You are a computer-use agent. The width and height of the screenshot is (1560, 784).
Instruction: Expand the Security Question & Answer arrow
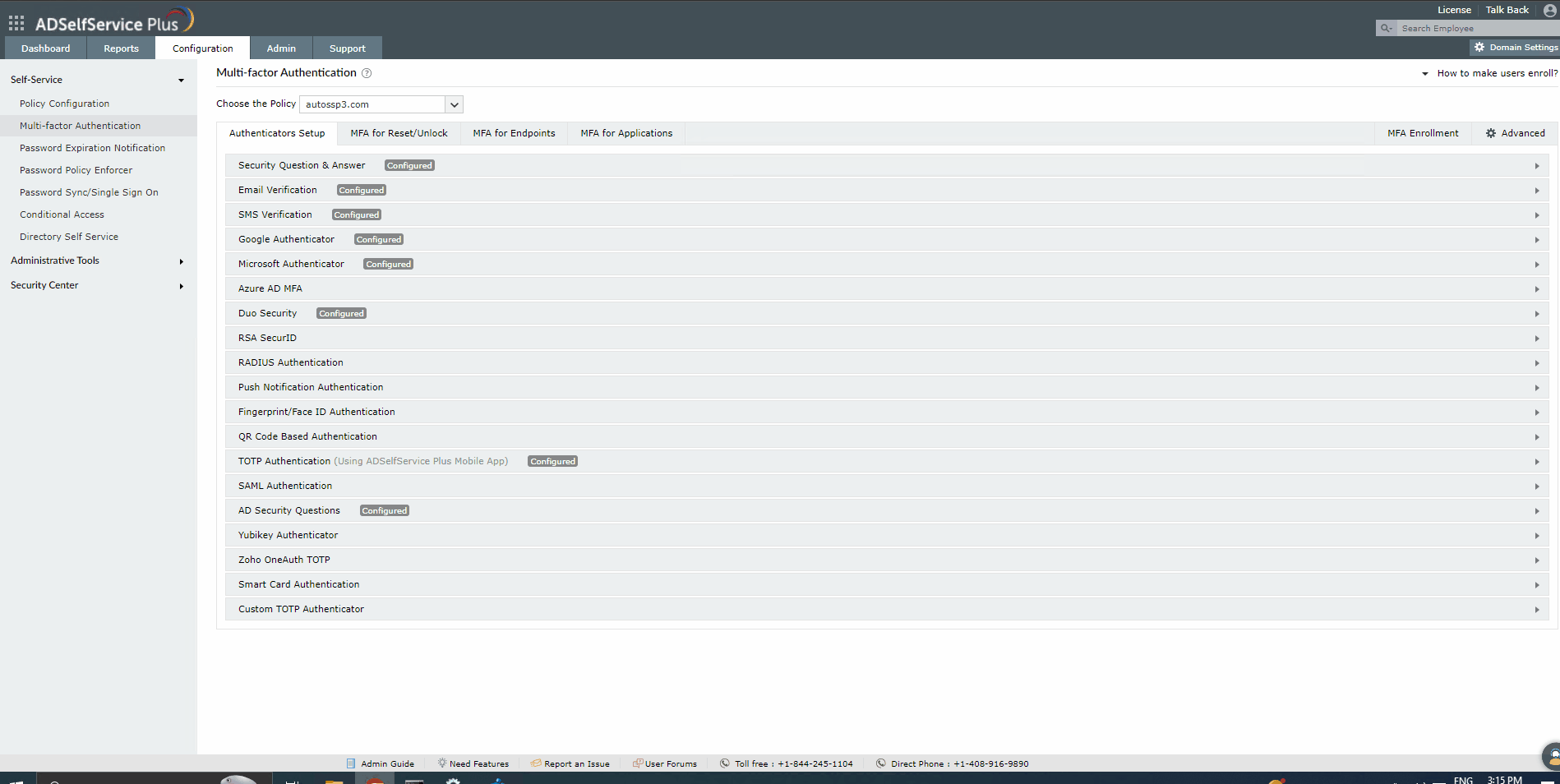coord(1536,166)
